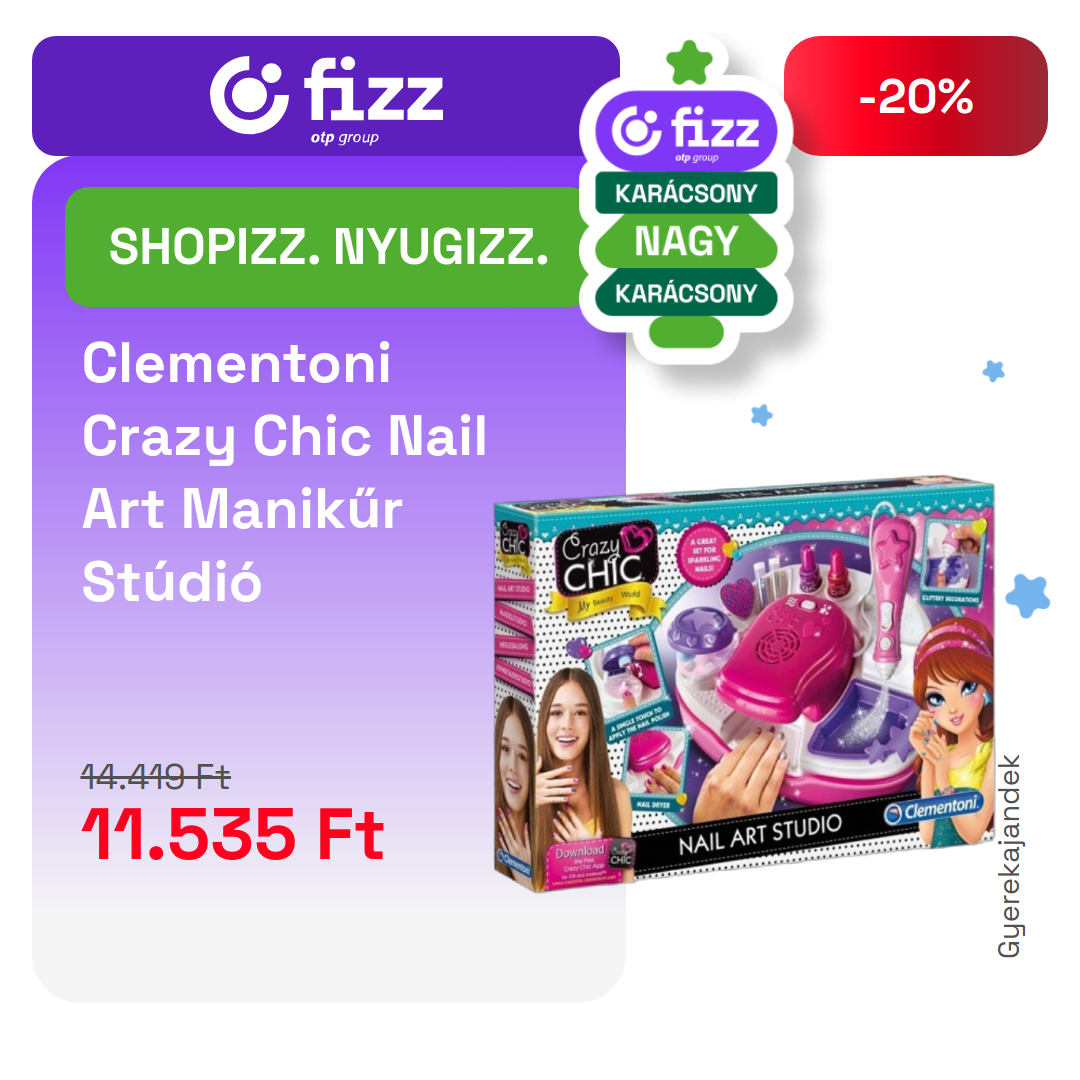Click the bottom KARÁCSONY tree label

(x=686, y=293)
